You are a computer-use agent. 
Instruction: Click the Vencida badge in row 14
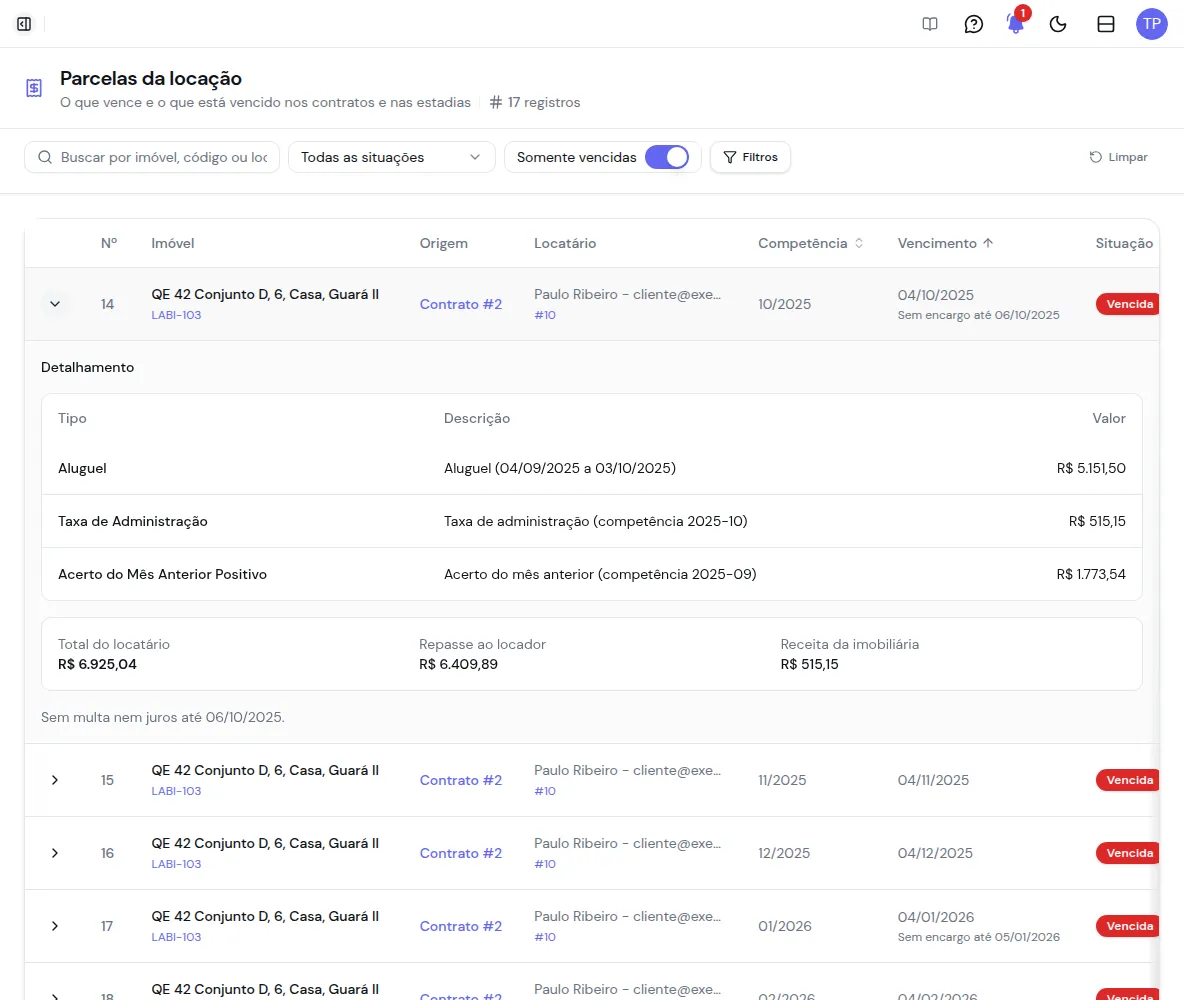(x=1129, y=304)
